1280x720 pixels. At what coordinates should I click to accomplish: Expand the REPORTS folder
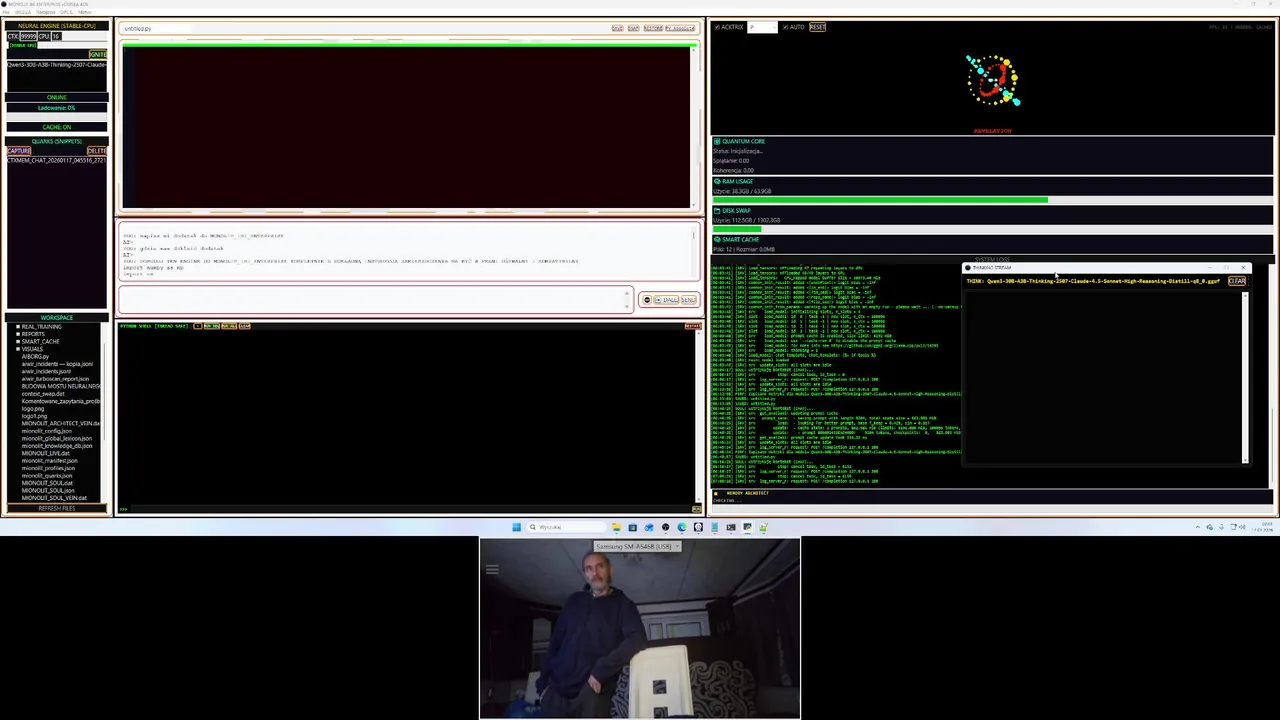pos(18,334)
